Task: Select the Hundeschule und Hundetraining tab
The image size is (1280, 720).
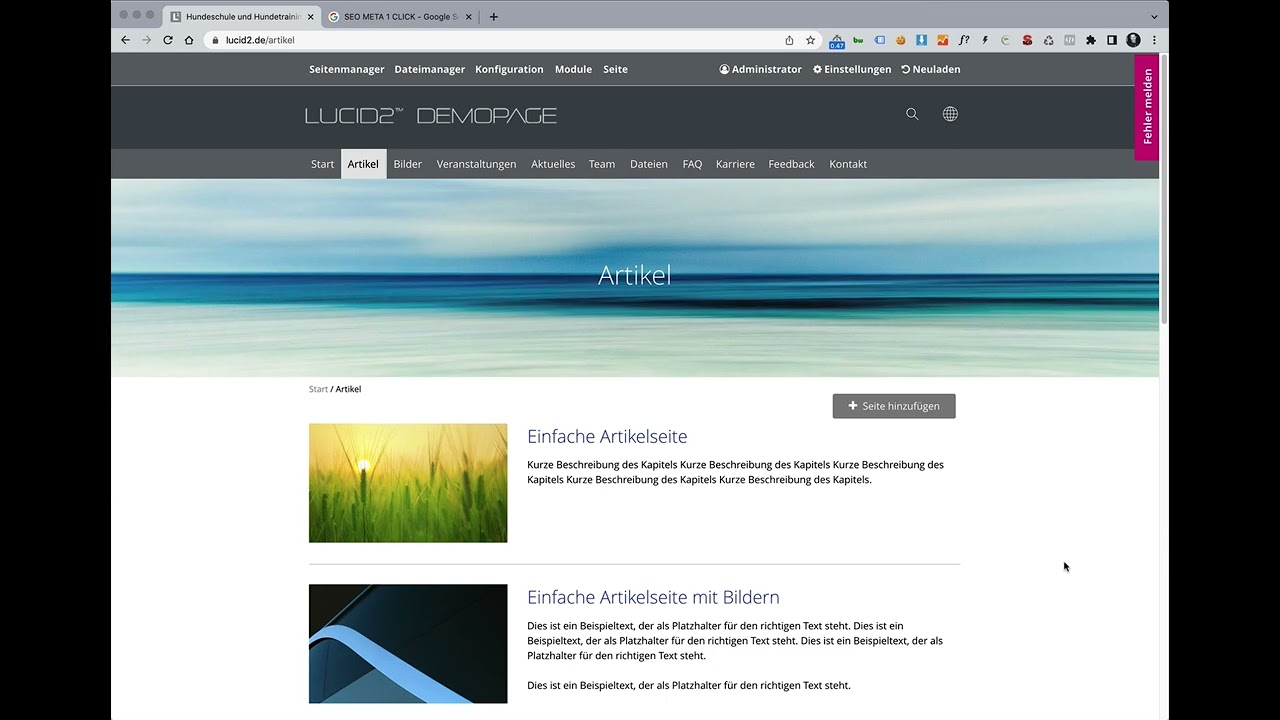Action: coord(241,17)
